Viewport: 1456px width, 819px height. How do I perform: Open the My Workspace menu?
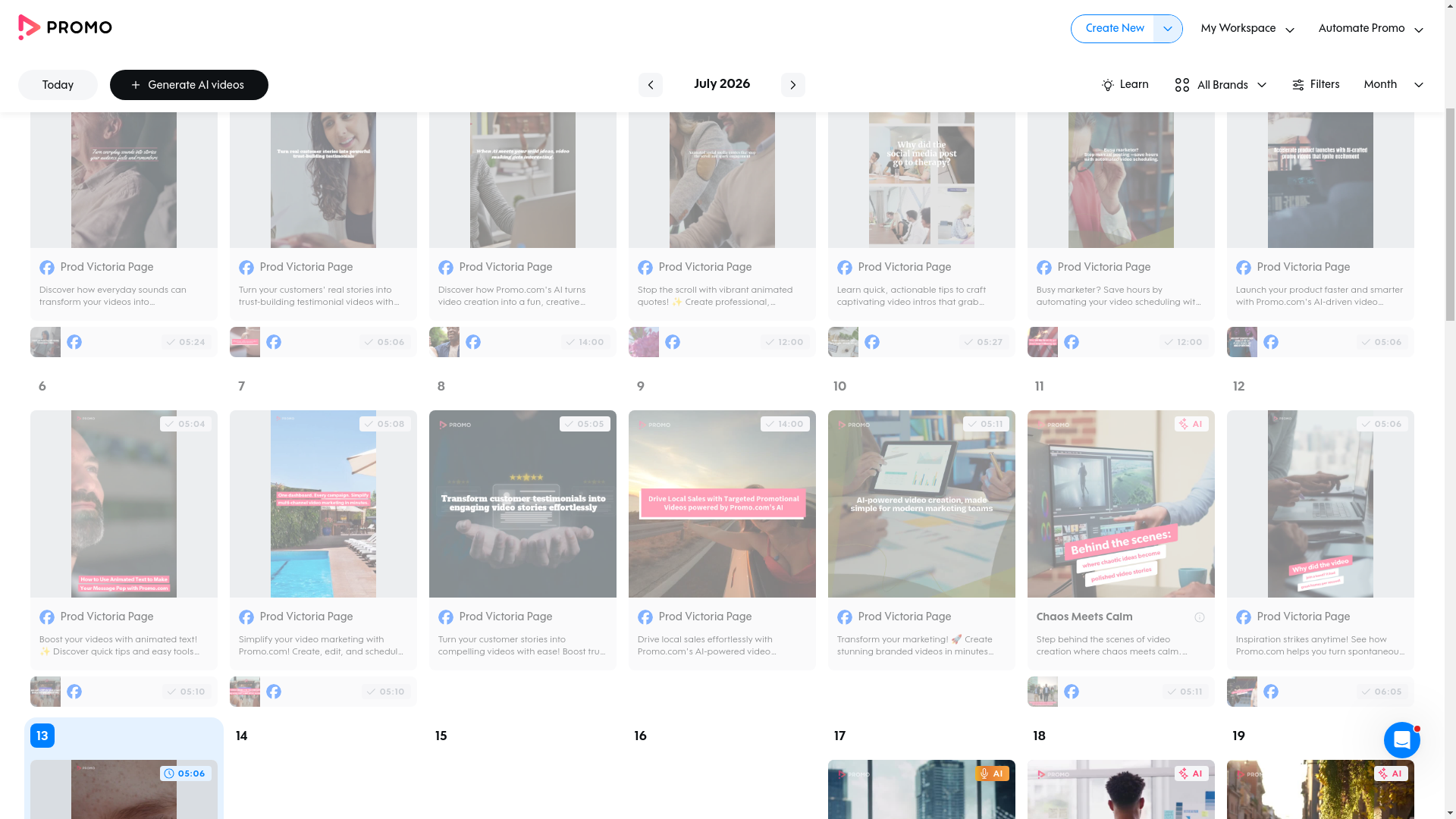tap(1247, 29)
